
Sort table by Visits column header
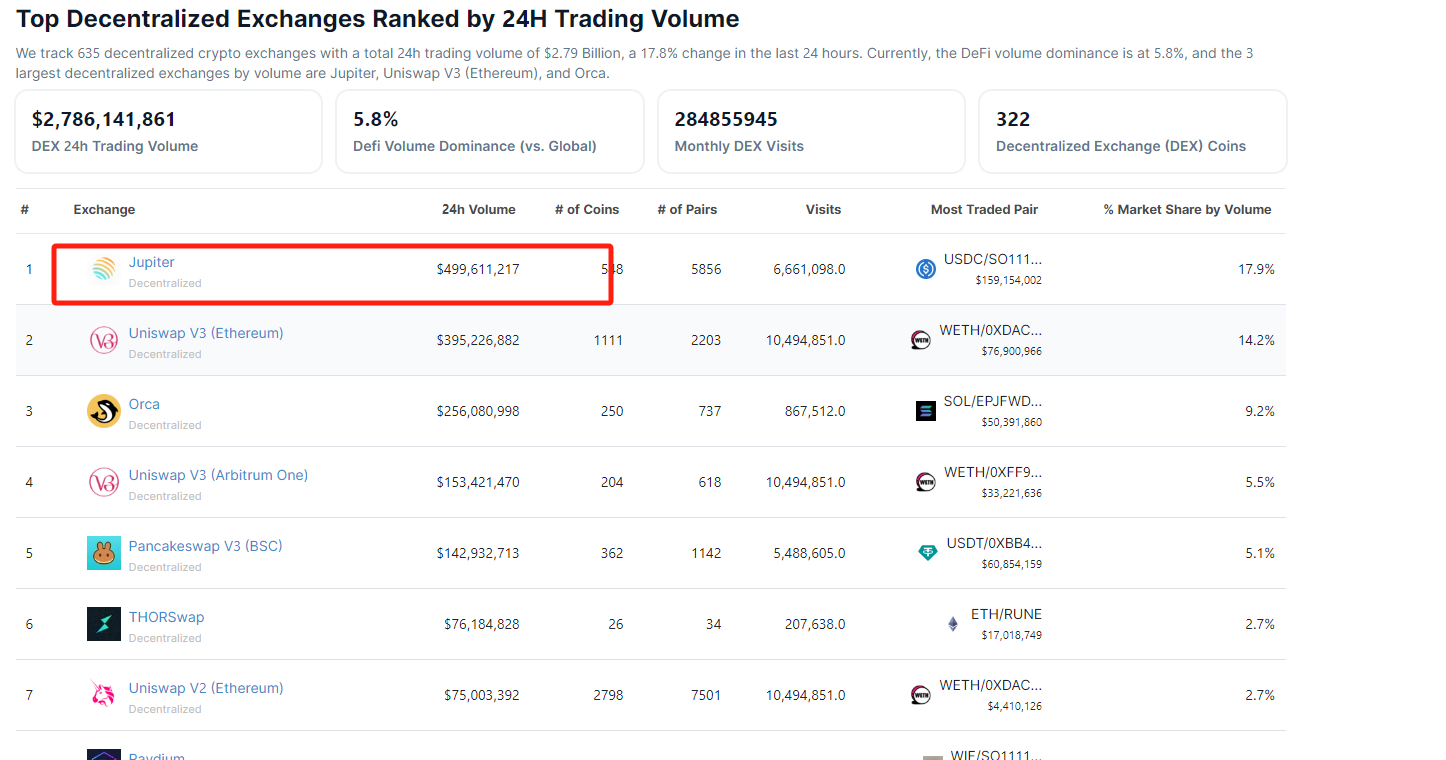point(823,210)
